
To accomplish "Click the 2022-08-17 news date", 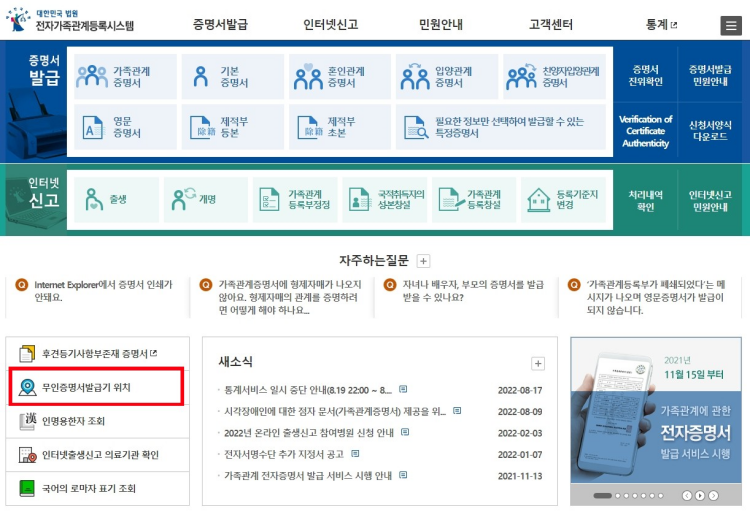I will (x=520, y=390).
